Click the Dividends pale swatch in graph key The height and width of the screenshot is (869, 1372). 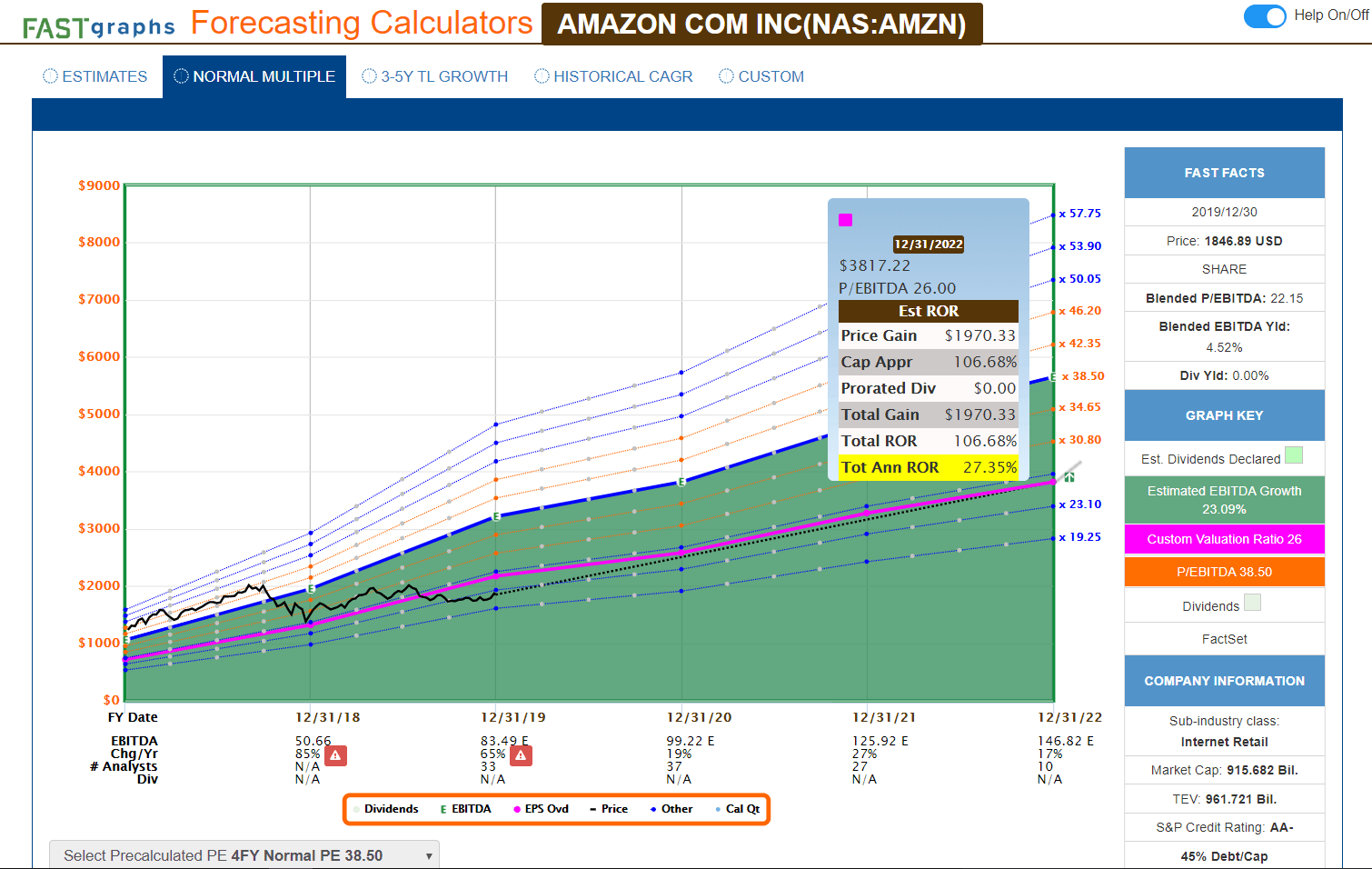pos(1252,603)
